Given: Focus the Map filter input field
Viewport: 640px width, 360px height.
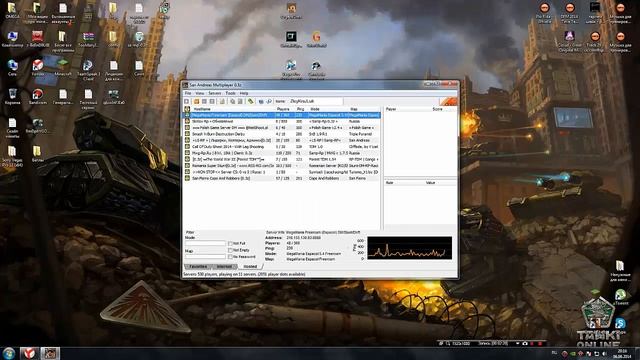Looking at the screenshot, I should 205,257.
